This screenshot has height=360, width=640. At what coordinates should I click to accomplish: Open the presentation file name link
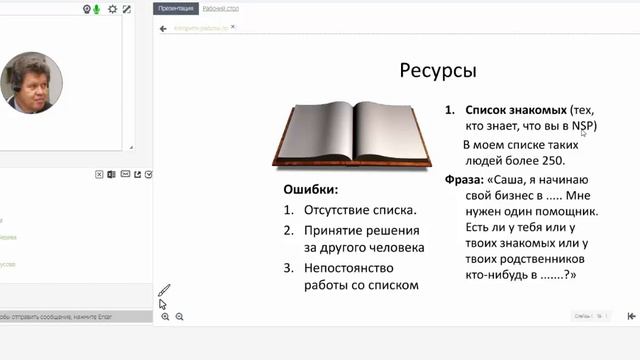(x=201, y=28)
